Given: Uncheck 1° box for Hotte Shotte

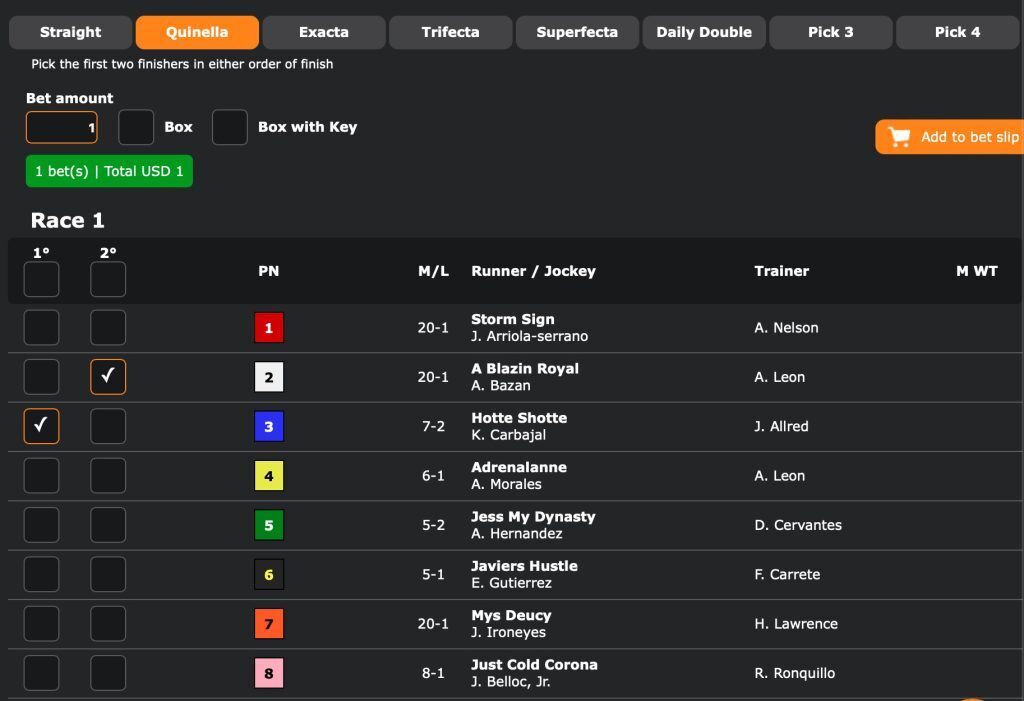Looking at the screenshot, I should [41, 426].
